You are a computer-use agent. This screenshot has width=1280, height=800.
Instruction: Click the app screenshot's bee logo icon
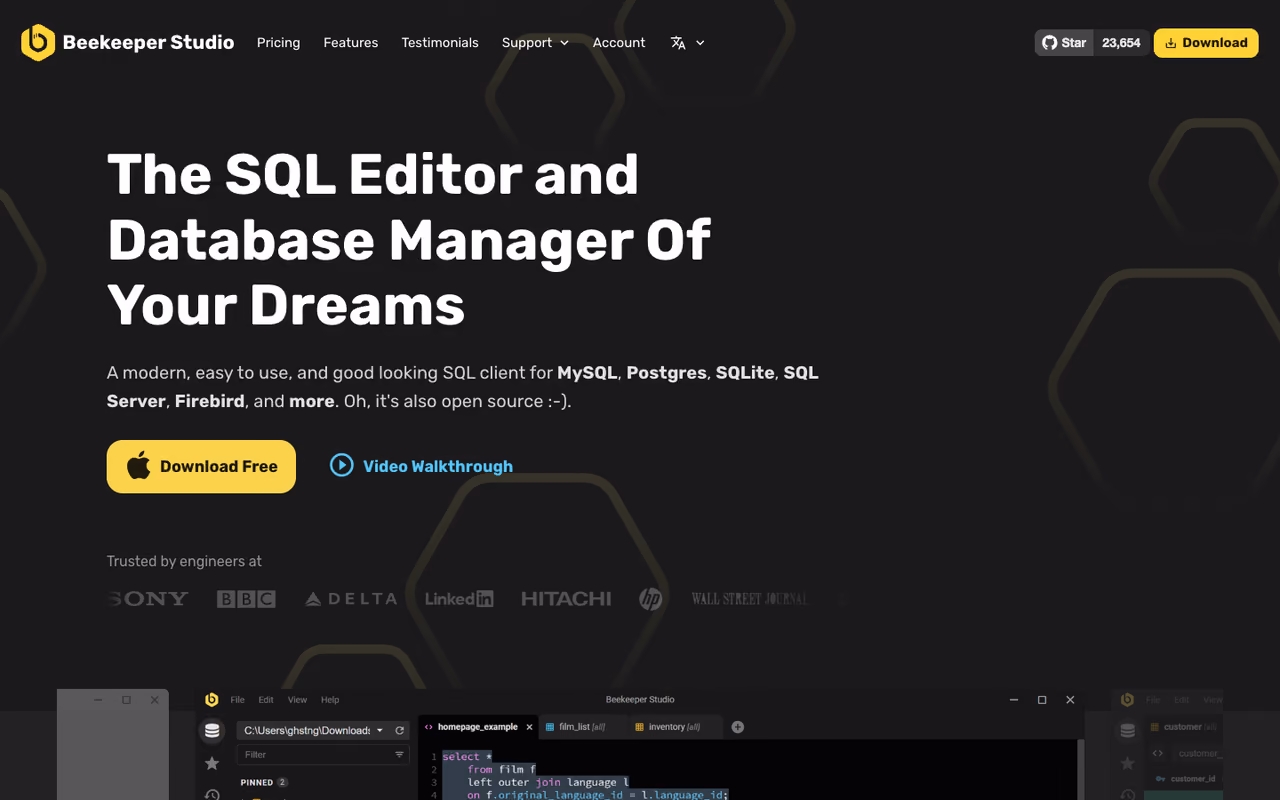coord(212,699)
